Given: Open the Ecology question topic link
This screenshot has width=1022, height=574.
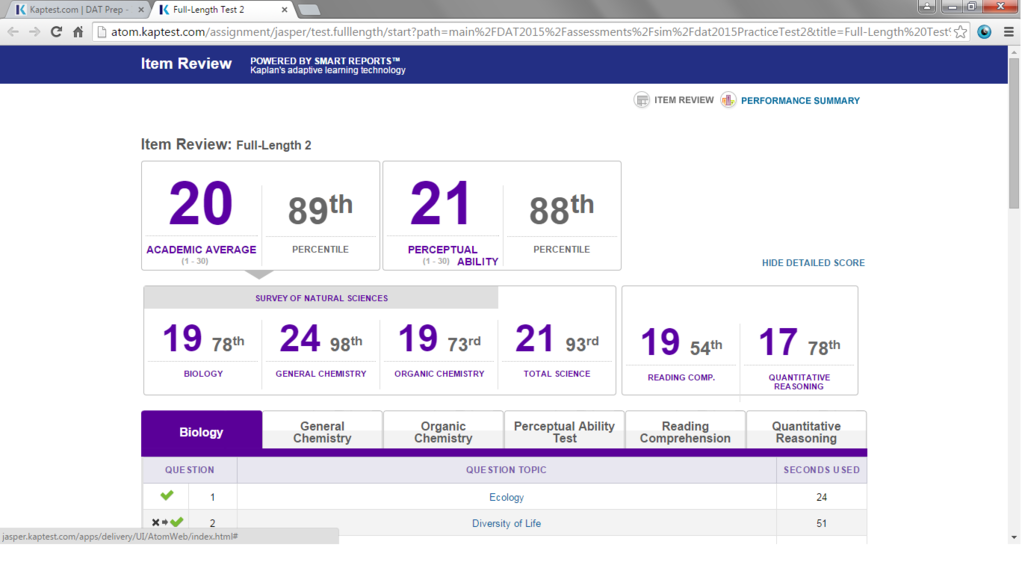Looking at the screenshot, I should point(506,497).
